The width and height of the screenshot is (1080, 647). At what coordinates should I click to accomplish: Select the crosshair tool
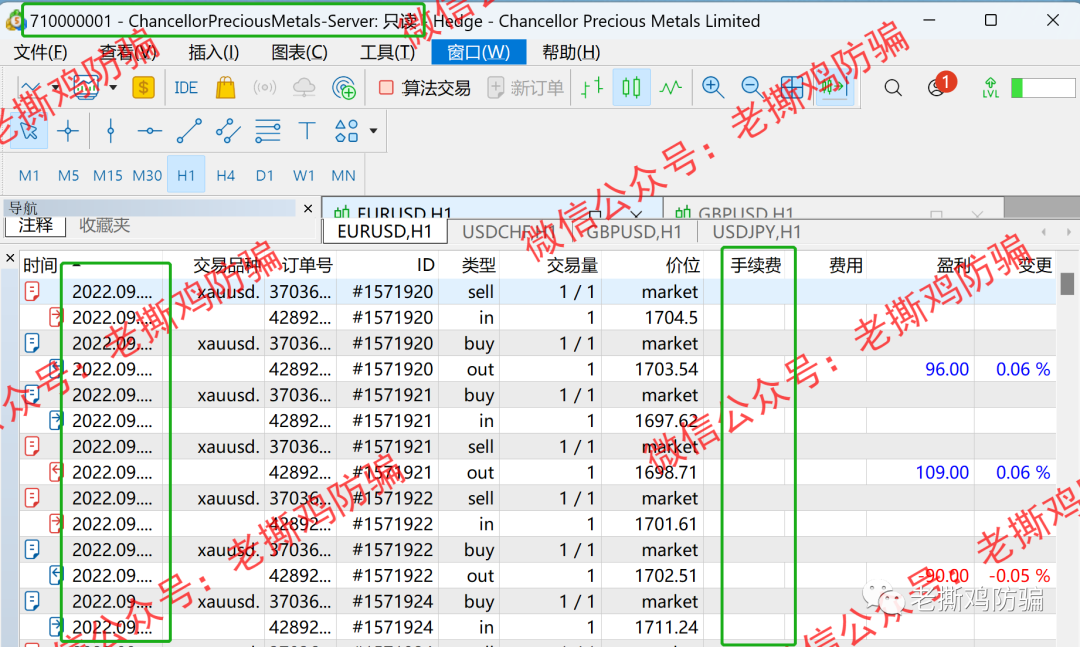(68, 130)
